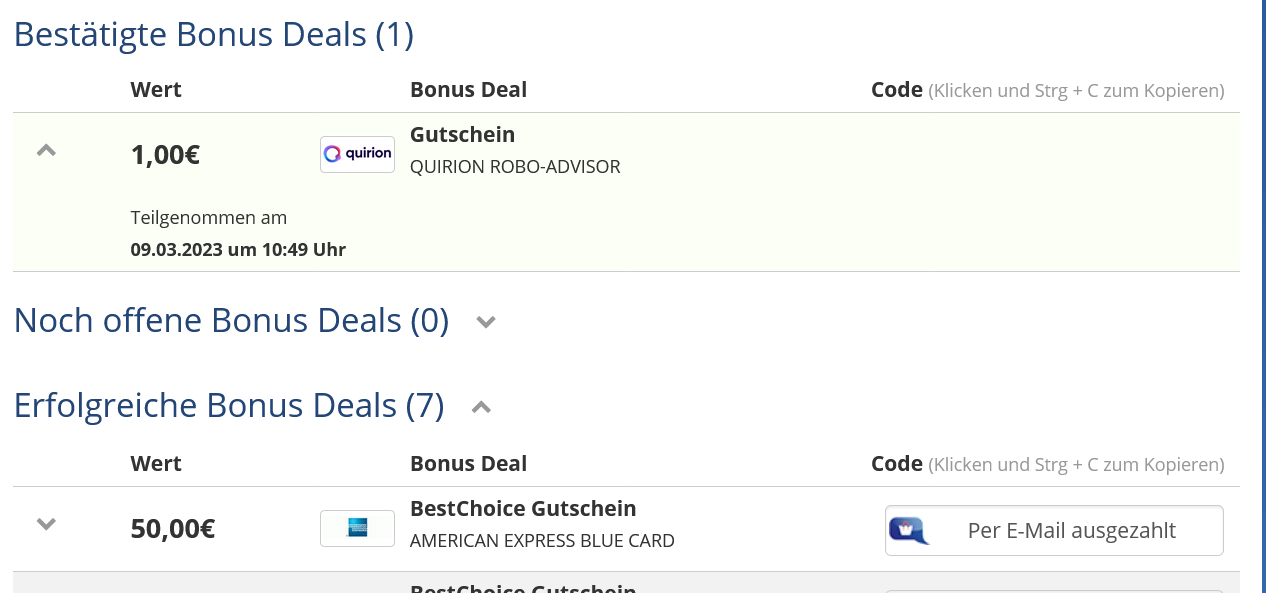Click the Code column header in Bestätigte table
The width and height of the screenshot is (1266, 593).
point(896,89)
